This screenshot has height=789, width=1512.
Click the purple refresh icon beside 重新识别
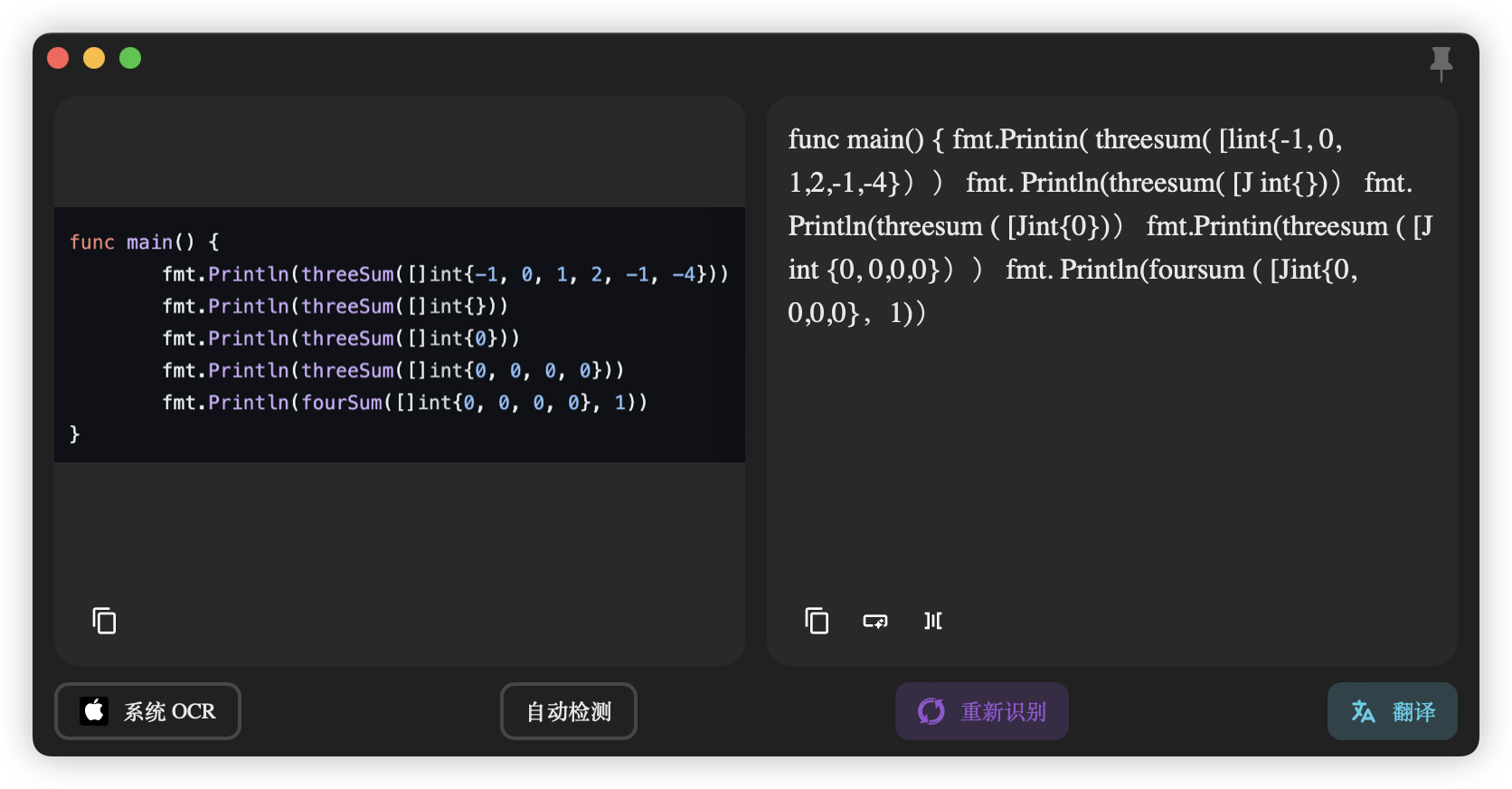click(x=931, y=711)
